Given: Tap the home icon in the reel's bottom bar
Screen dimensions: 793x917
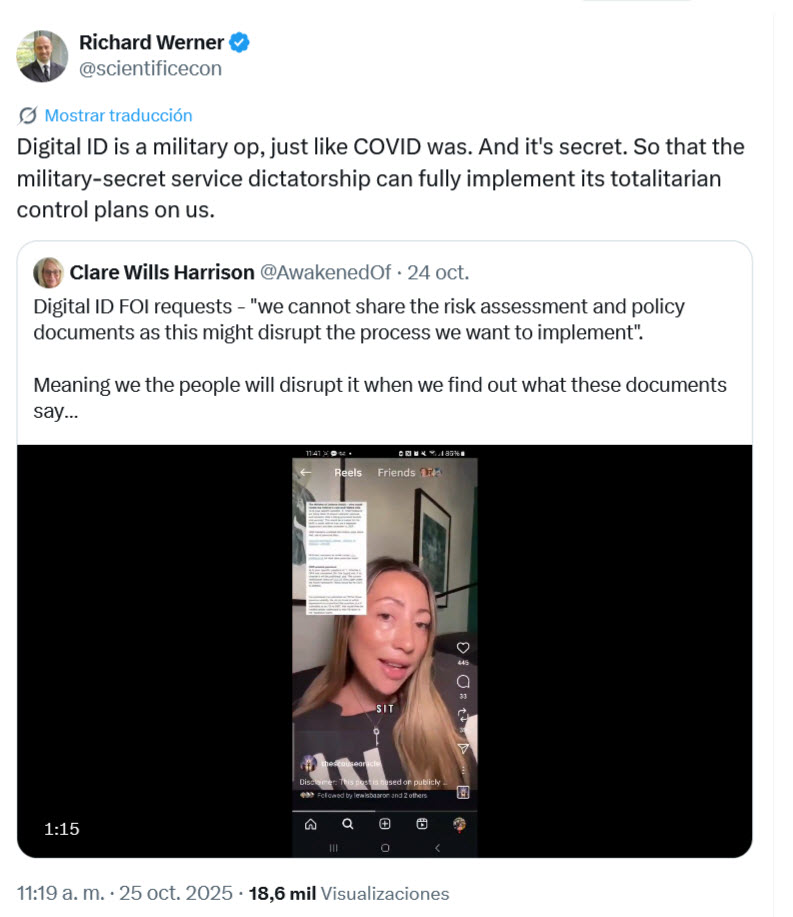Looking at the screenshot, I should (310, 825).
